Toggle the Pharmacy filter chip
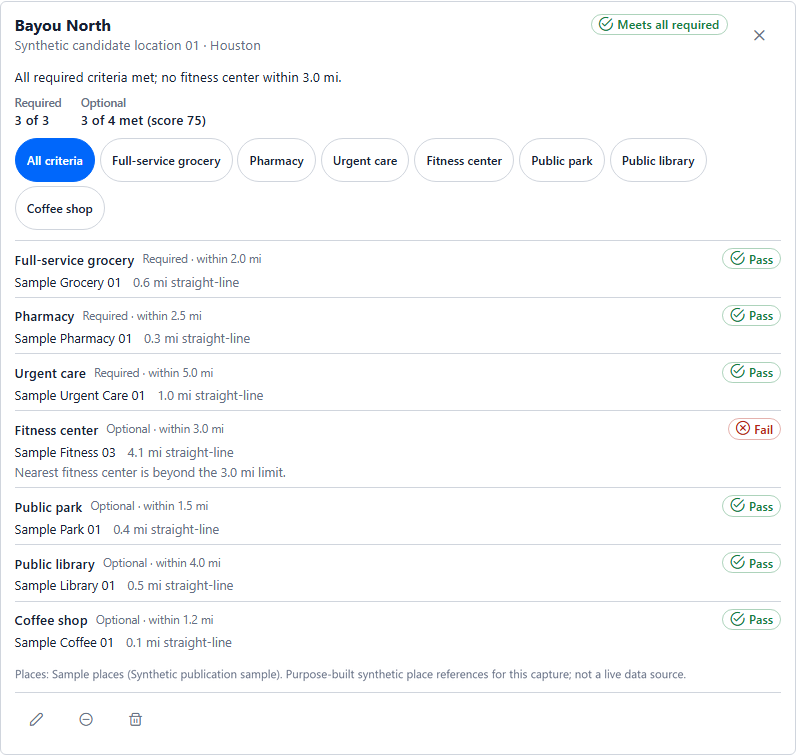 [x=276, y=160]
